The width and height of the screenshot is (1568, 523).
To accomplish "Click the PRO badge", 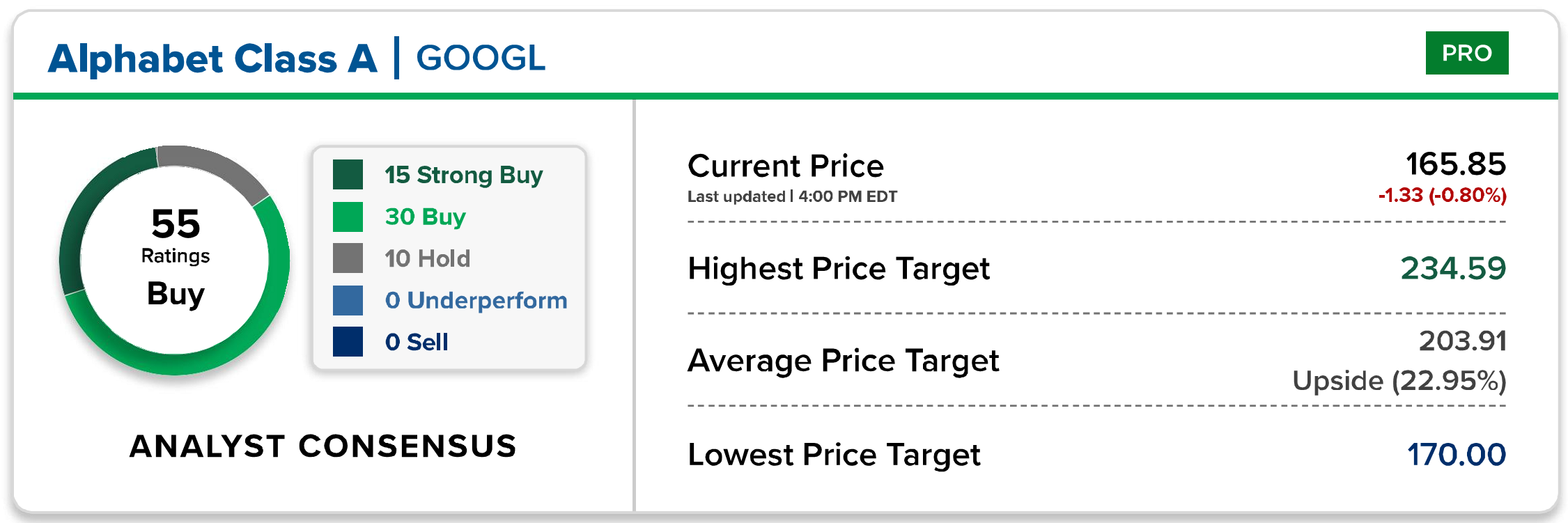I will (1466, 53).
